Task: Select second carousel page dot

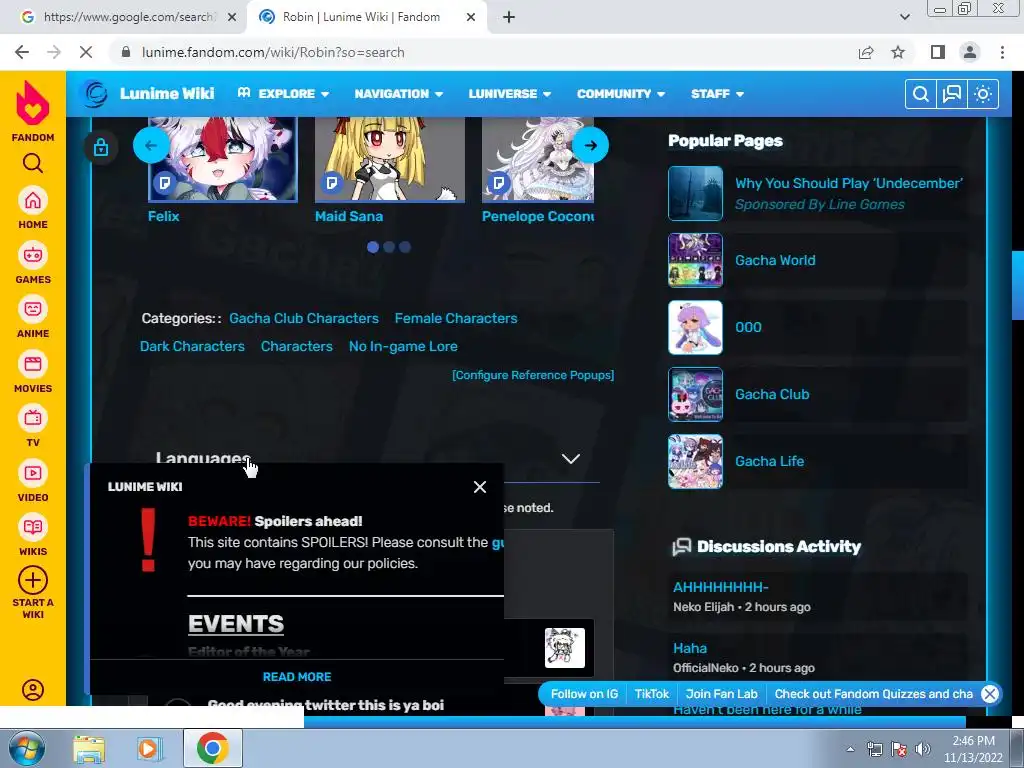Action: 389,247
